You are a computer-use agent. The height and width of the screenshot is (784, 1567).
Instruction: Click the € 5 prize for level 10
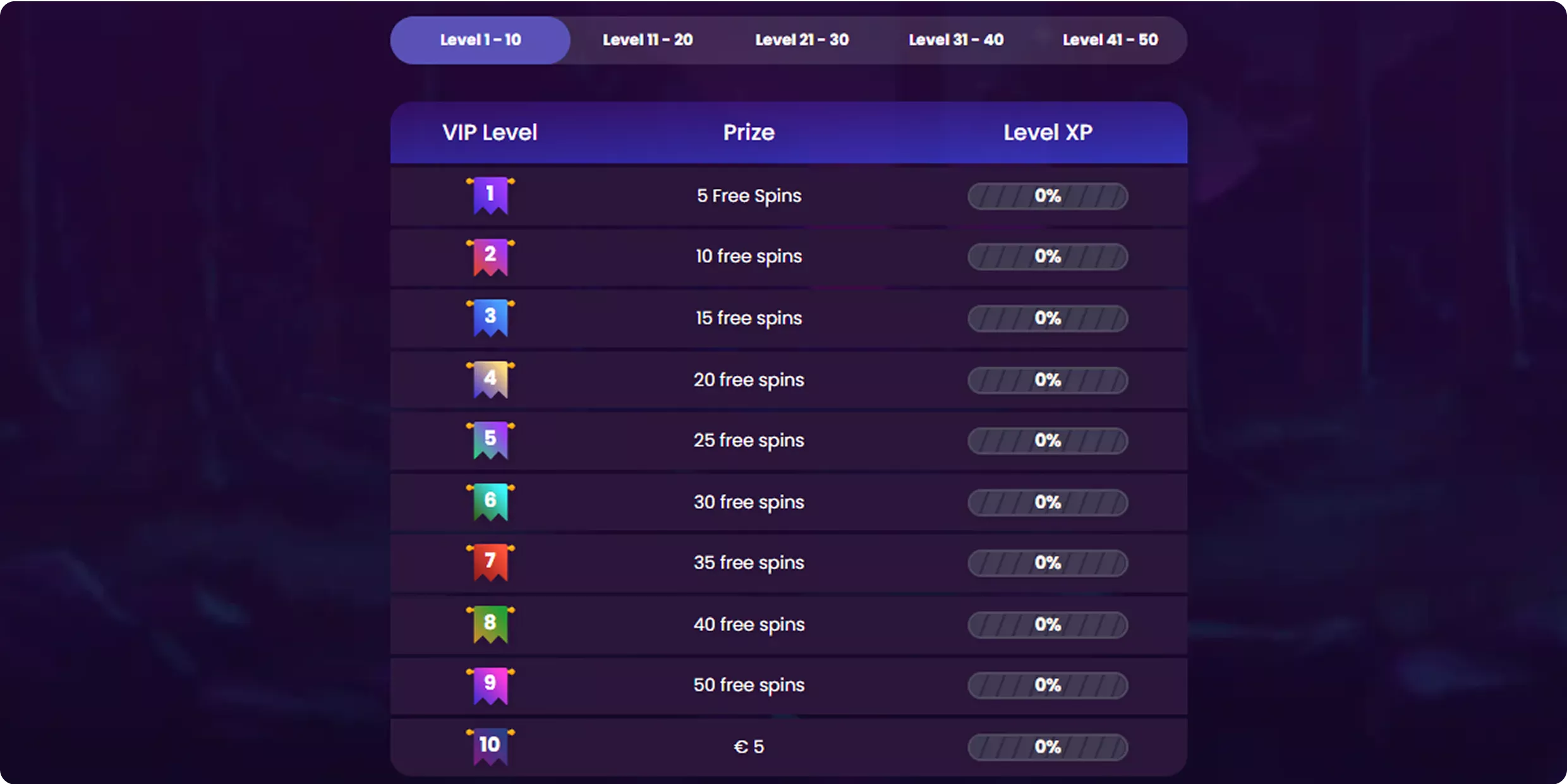point(749,747)
